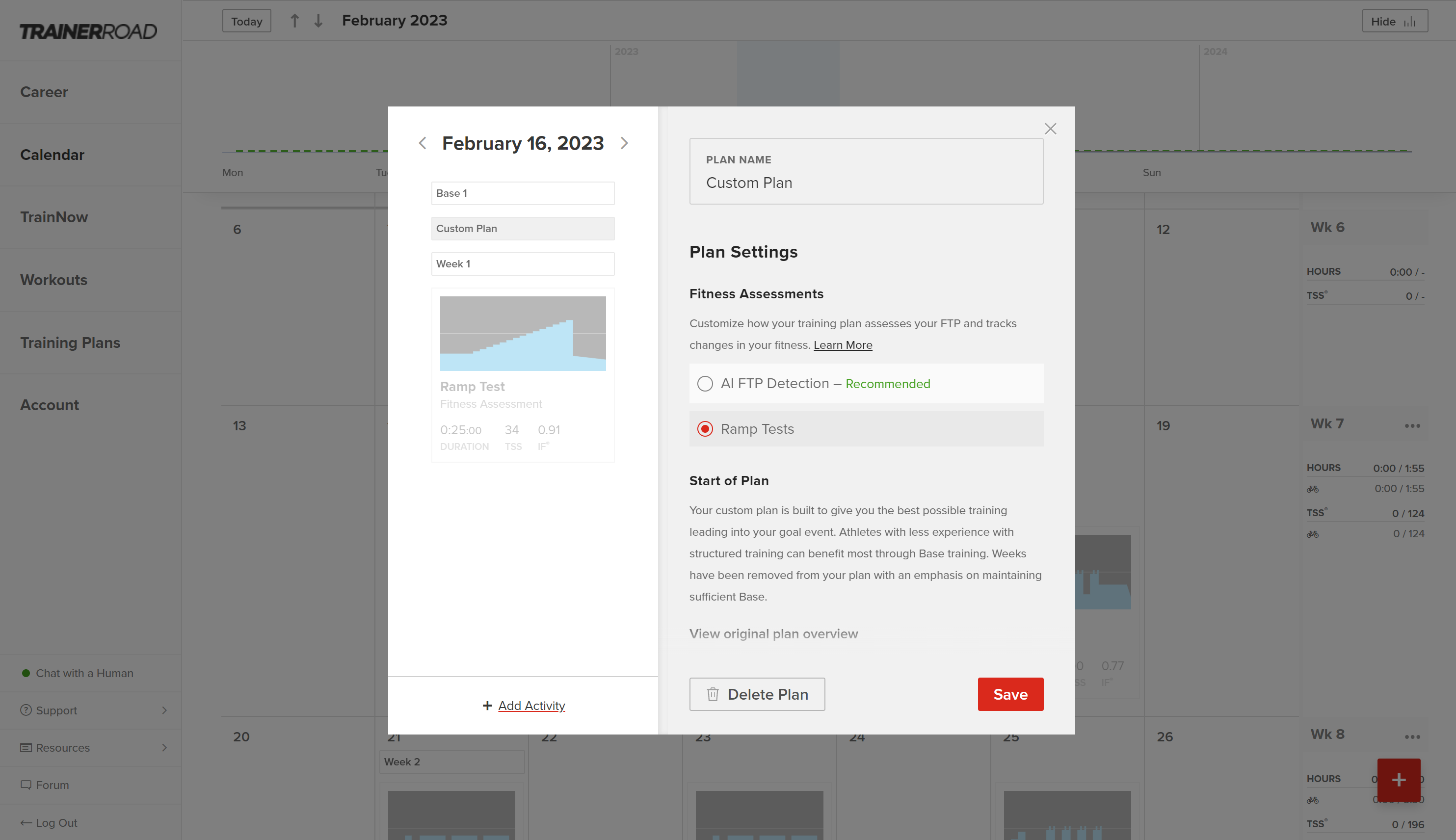The image size is (1456, 840).
Task: Go to previous day in dialog
Action: pos(422,143)
